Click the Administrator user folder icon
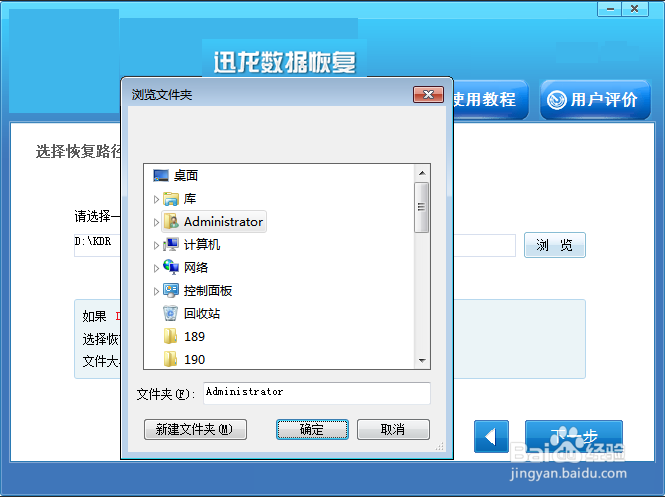Viewport: 665px width, 497px height. tap(171, 222)
